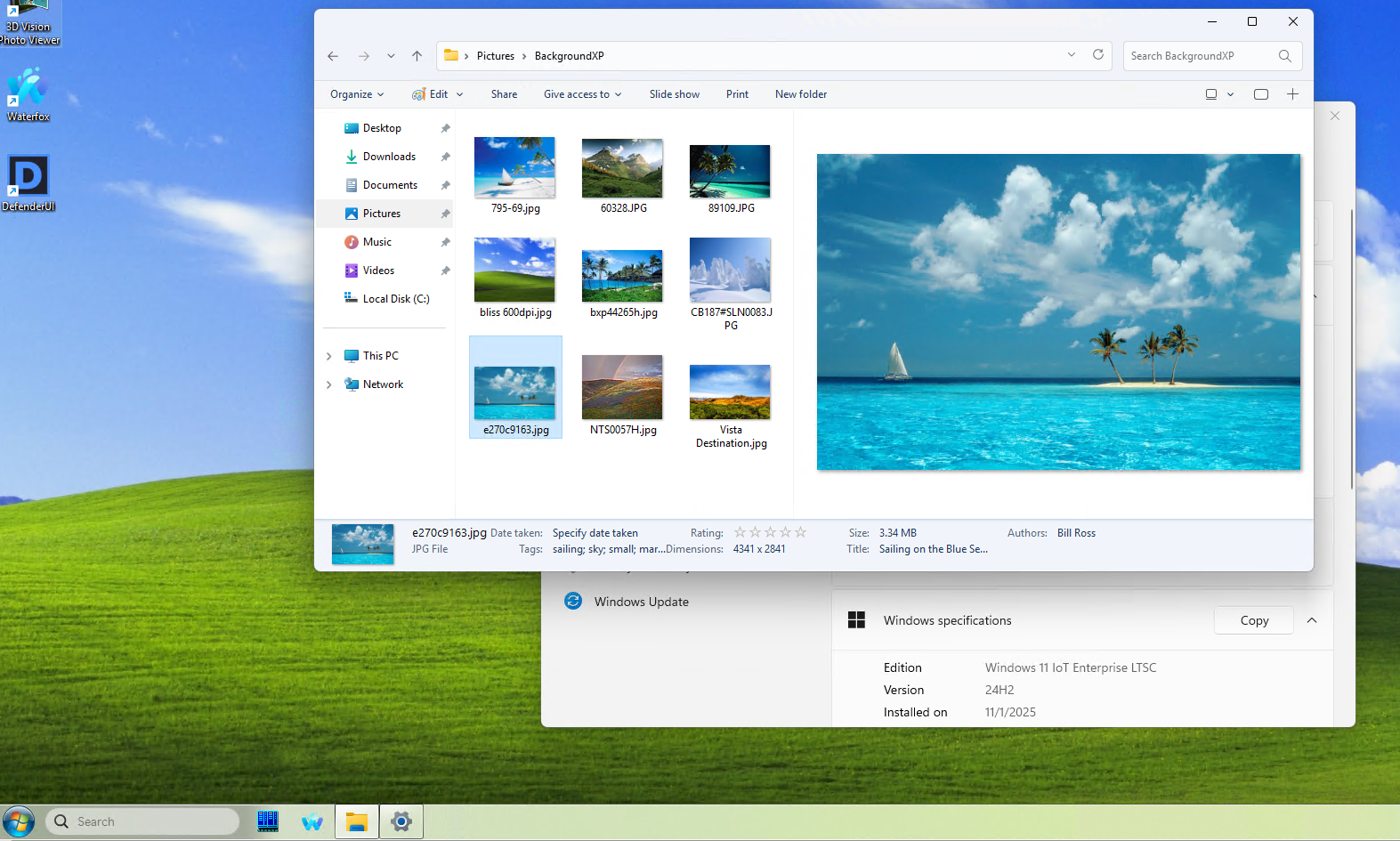The image size is (1400, 841).
Task: Click the search magnifier icon in Explorer
Action: pos(1284,56)
